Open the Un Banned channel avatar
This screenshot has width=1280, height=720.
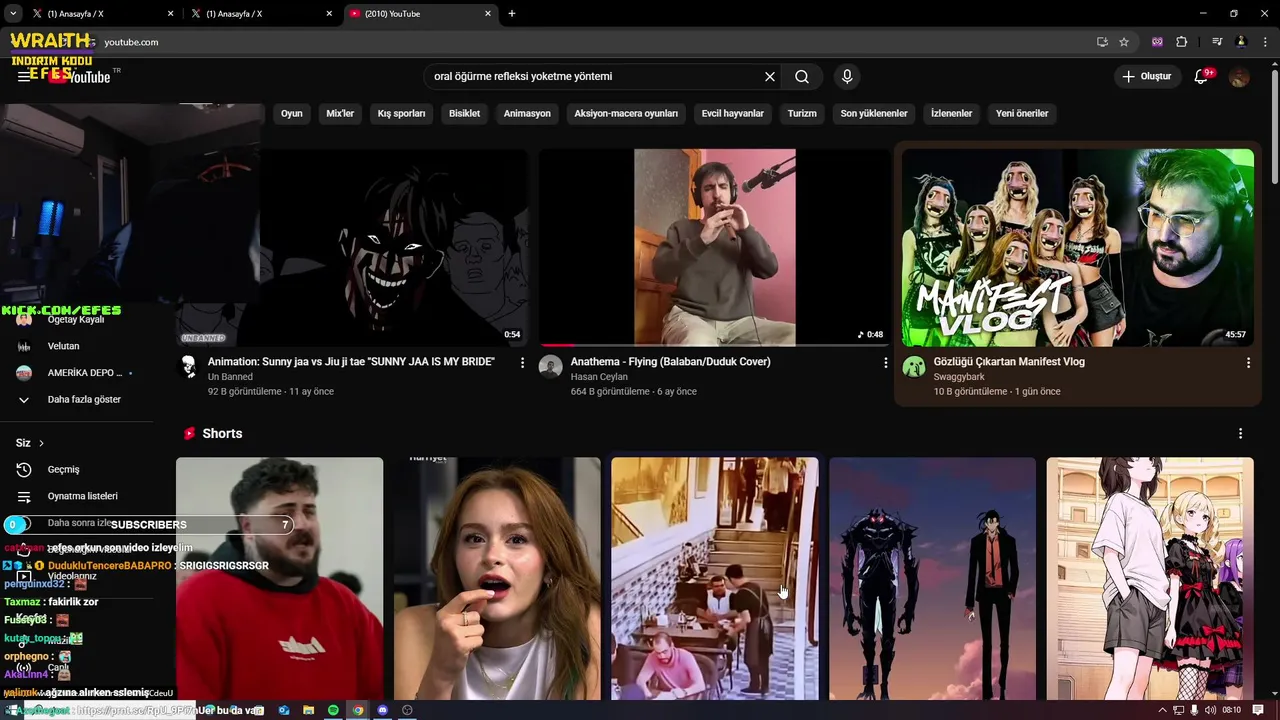[188, 366]
